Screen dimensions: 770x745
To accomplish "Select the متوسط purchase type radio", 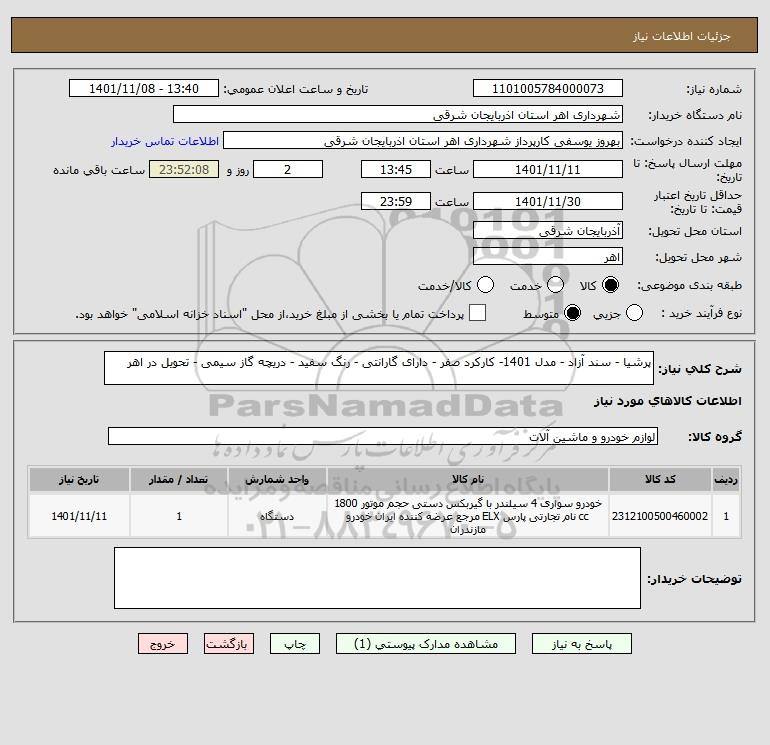I will (x=572, y=313).
